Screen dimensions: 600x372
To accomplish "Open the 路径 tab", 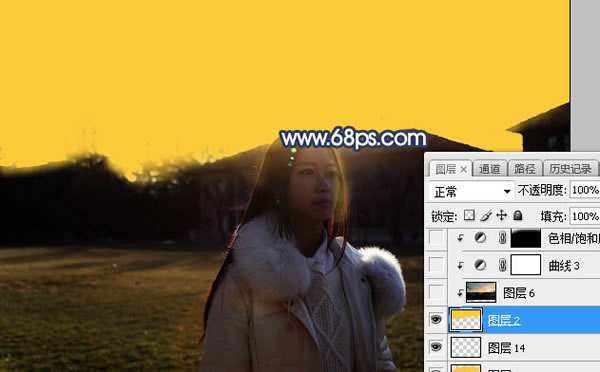I will [525, 169].
